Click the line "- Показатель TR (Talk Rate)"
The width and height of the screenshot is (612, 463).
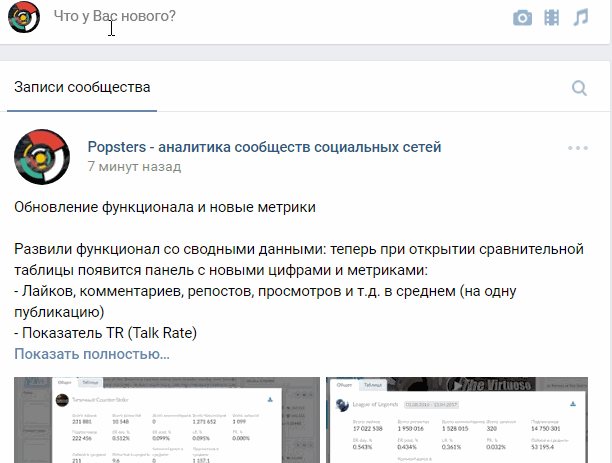click(x=105, y=333)
